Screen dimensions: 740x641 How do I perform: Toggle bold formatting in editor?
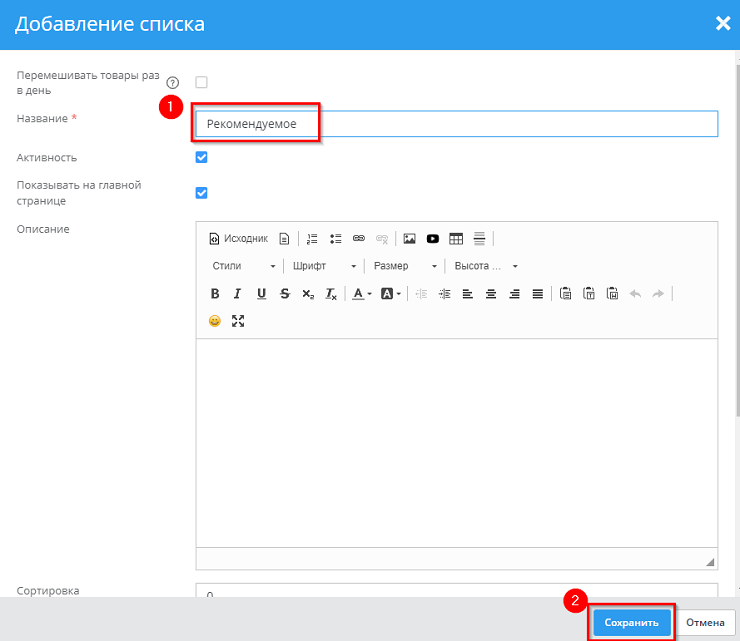pos(214,294)
